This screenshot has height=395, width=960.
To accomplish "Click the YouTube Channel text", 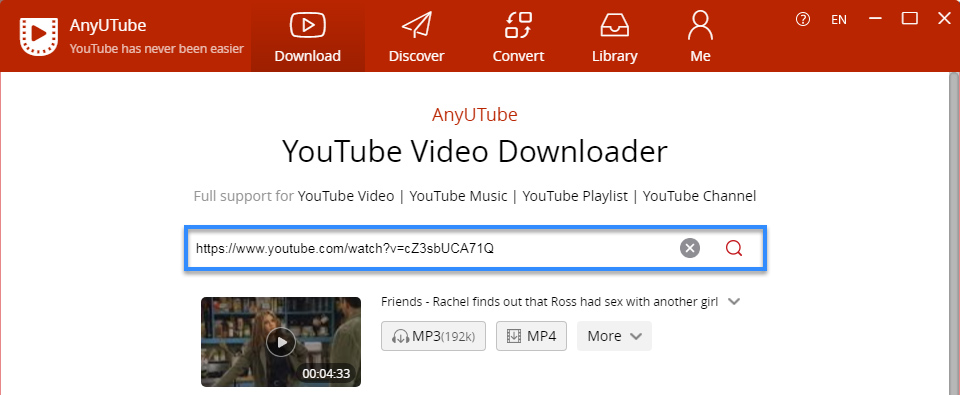I will point(699,197).
